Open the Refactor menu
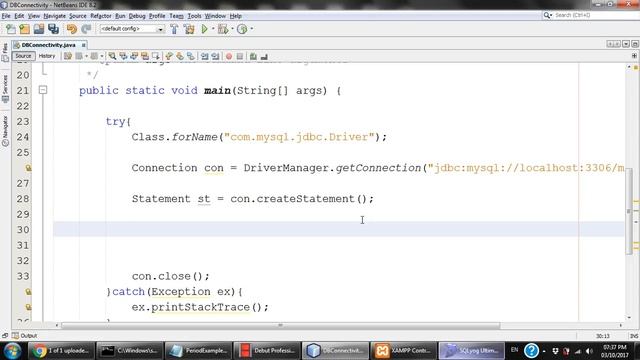 [x=101, y=16]
